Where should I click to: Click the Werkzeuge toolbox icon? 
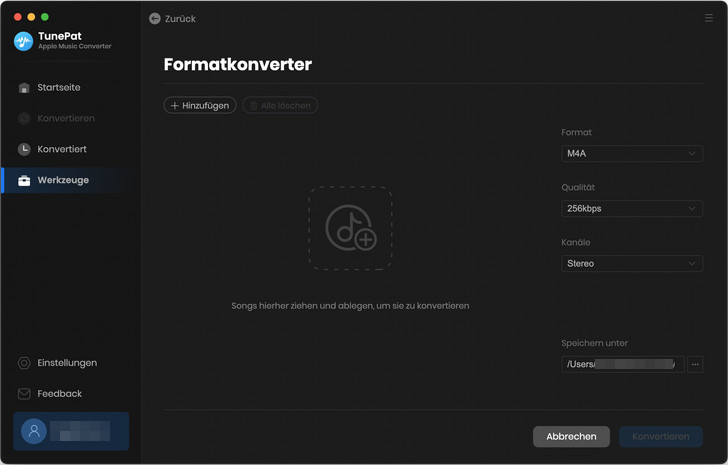[25, 180]
